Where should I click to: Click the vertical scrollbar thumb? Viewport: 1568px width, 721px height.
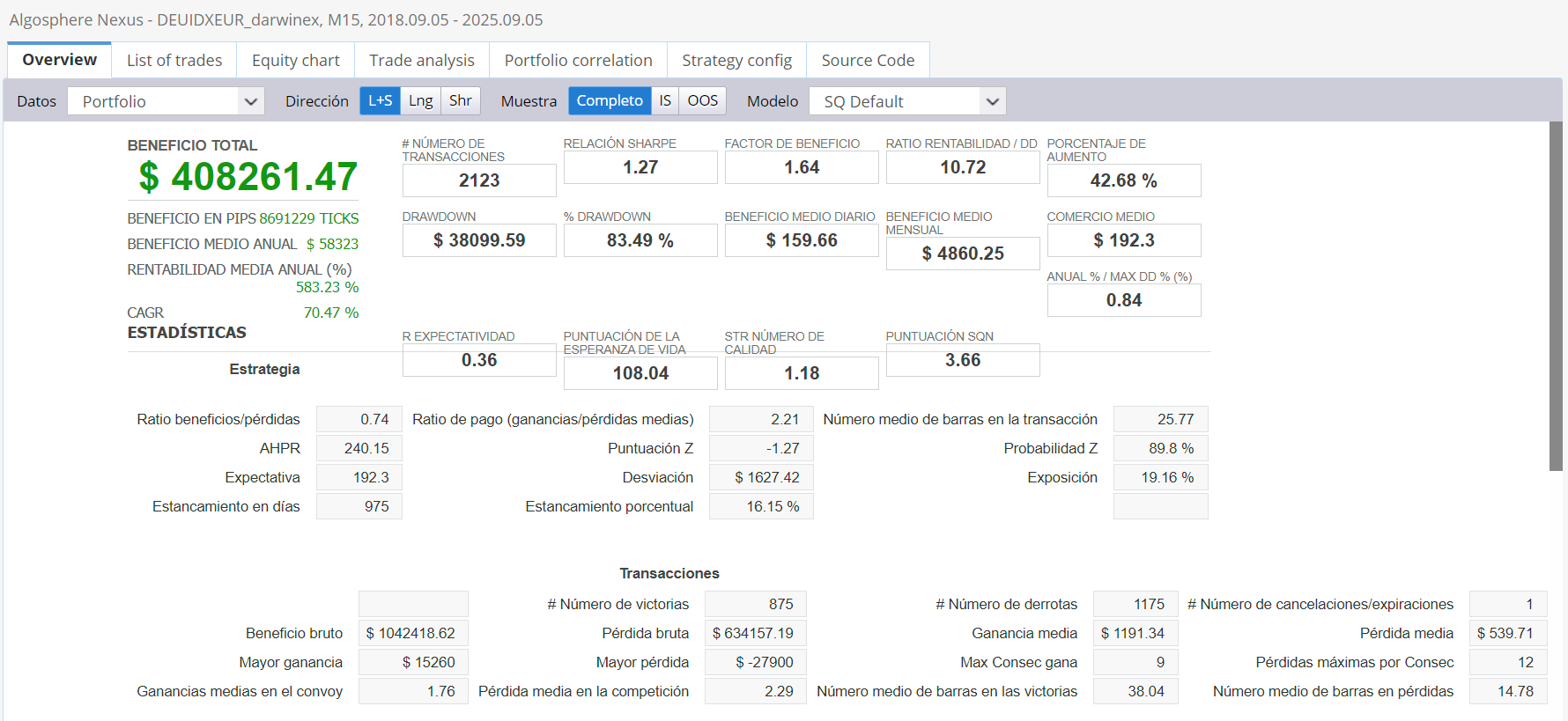click(1556, 295)
